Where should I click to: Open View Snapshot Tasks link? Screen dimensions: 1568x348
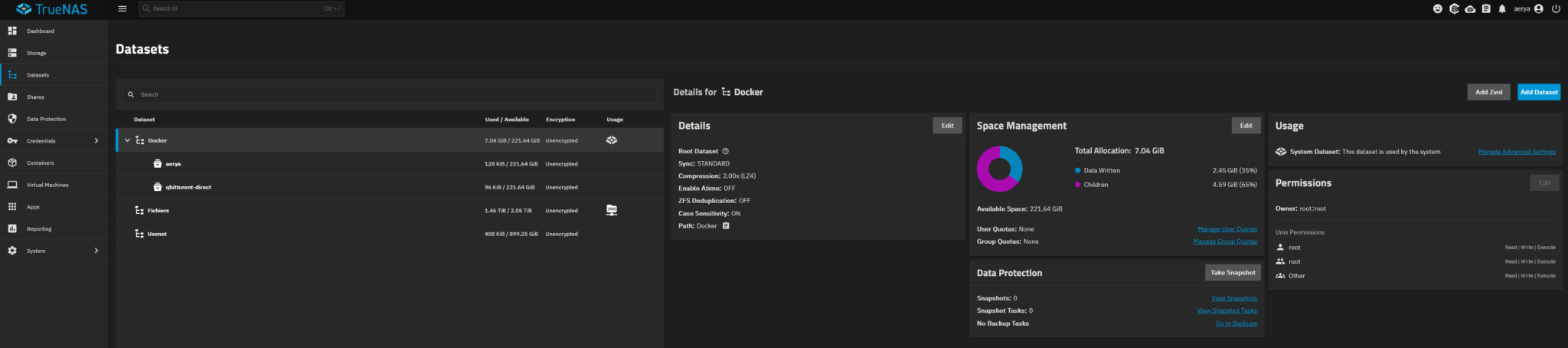tap(1227, 310)
